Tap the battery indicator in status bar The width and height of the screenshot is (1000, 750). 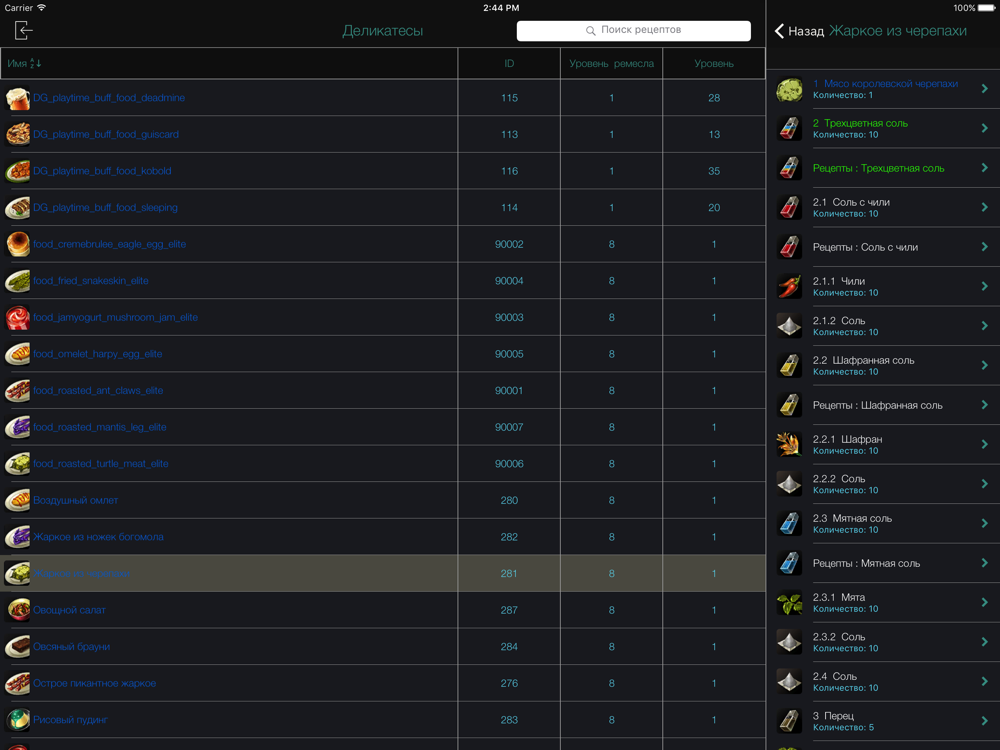click(987, 8)
